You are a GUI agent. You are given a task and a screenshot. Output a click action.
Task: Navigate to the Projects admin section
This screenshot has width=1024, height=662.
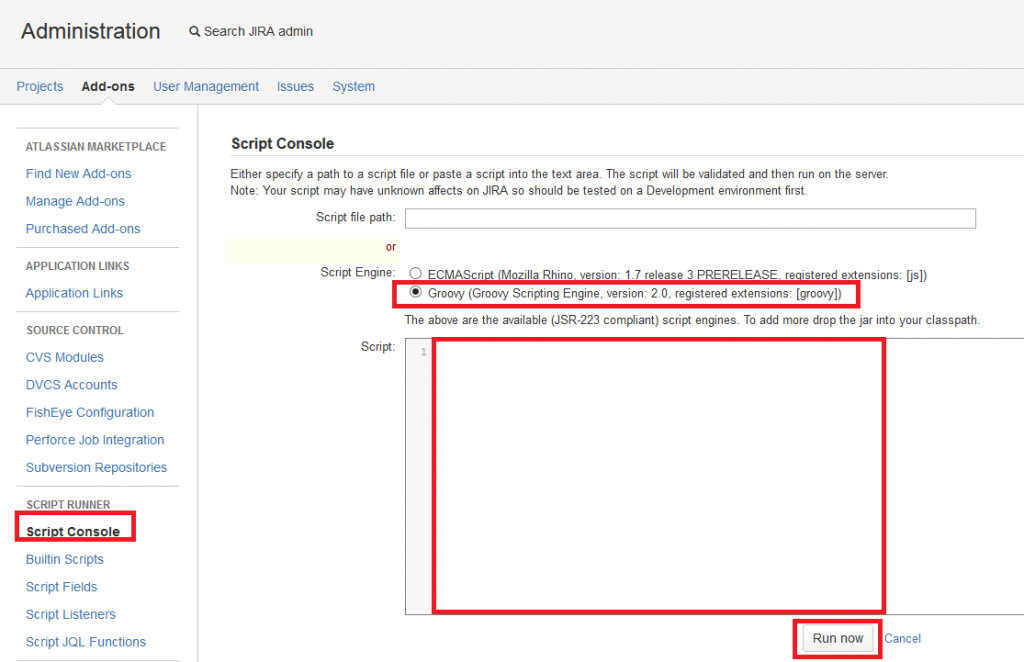coord(39,86)
